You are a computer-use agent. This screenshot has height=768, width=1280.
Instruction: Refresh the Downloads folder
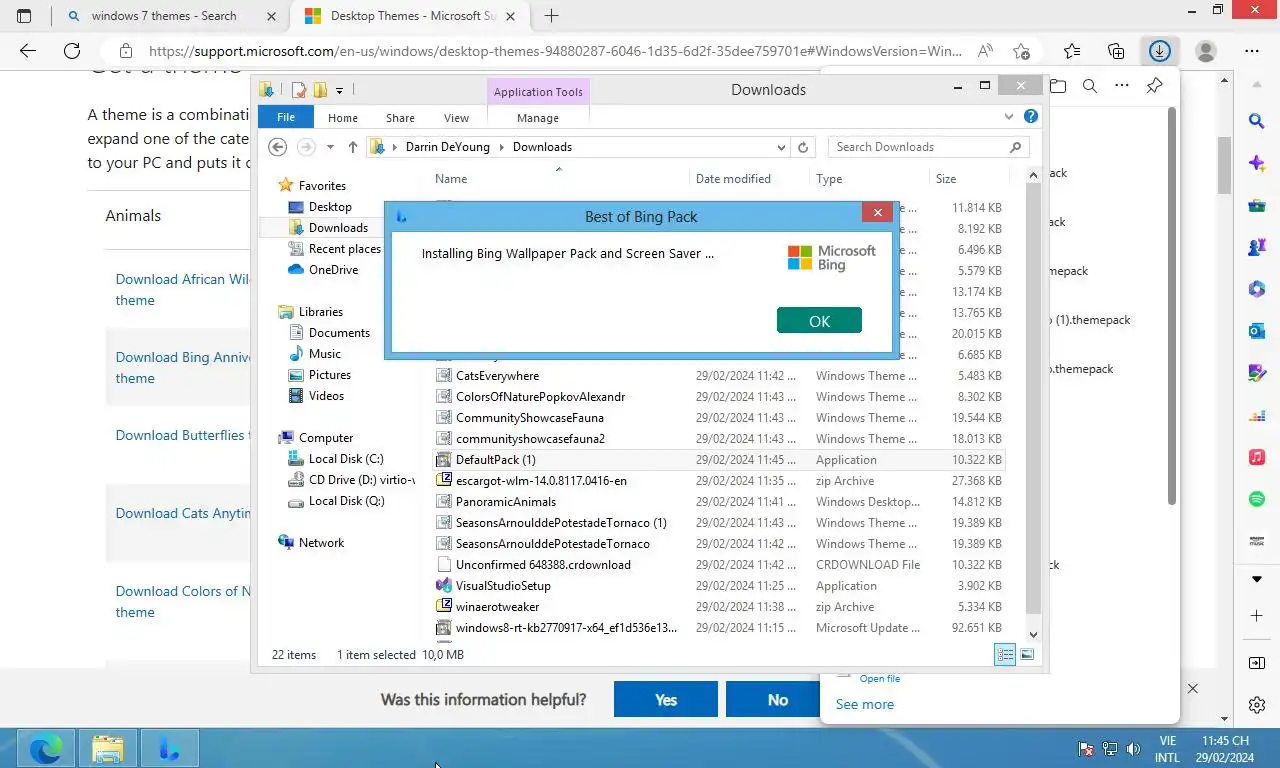coord(802,147)
